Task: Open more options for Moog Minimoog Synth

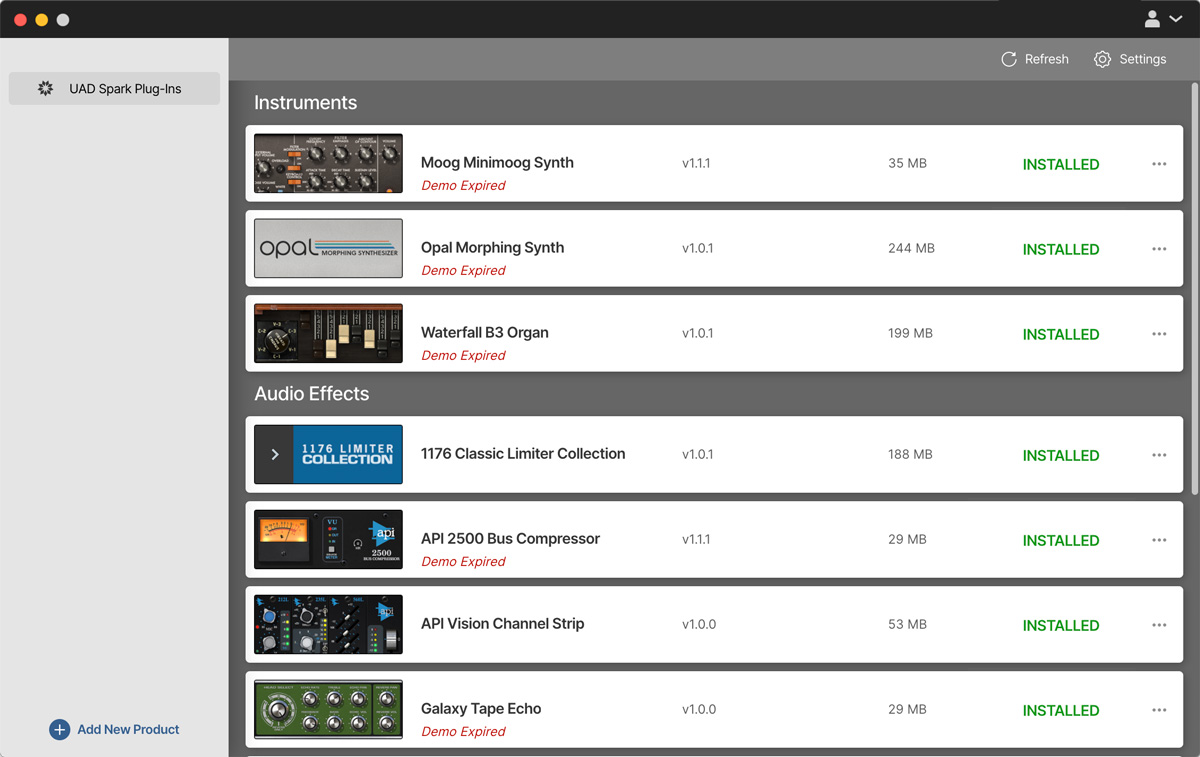Action: tap(1159, 164)
